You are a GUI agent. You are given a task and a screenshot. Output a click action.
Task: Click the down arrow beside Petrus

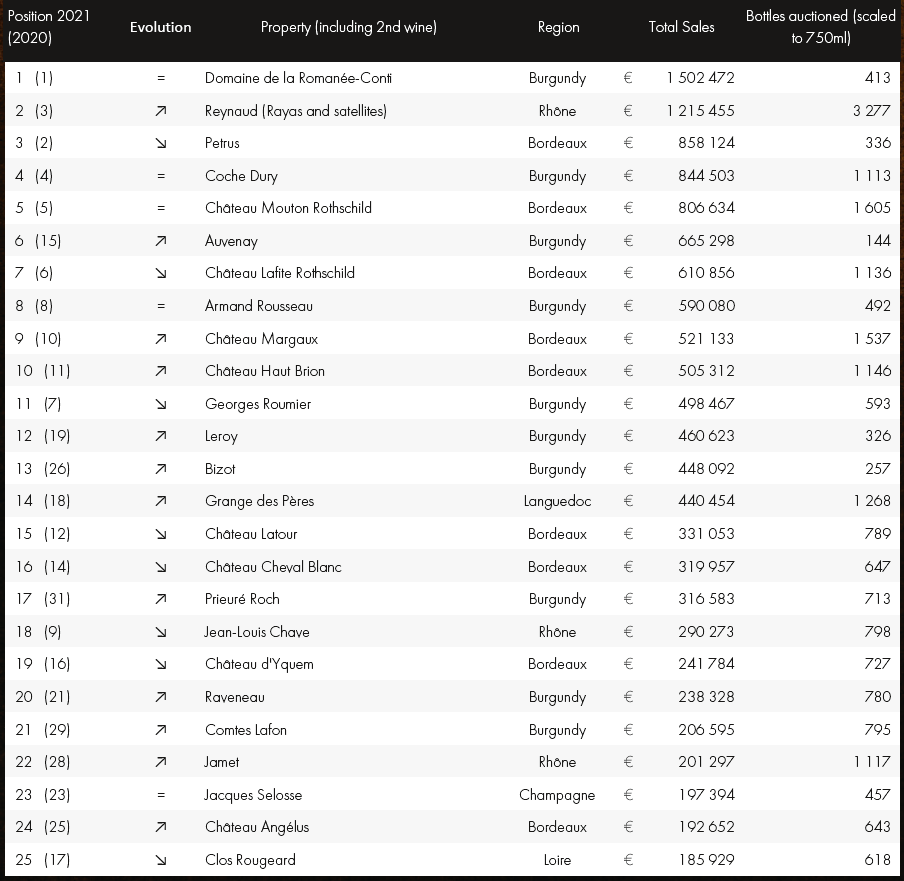coord(161,143)
